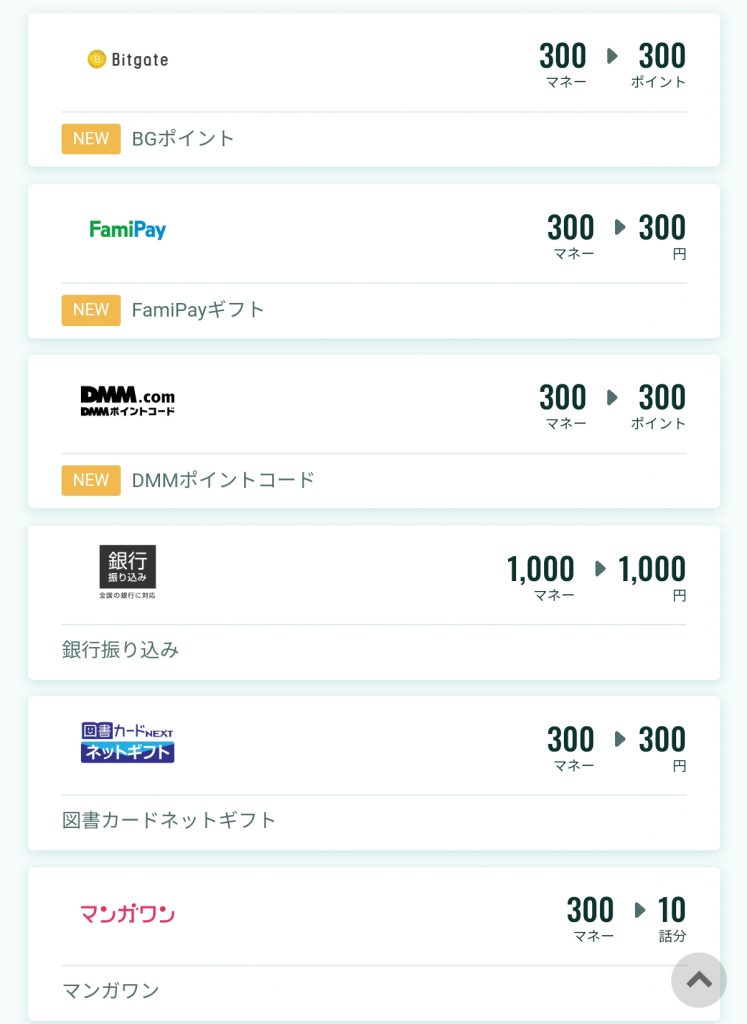Viewport: 747px width, 1024px height.
Task: Select the DMMポイントコード label
Action: [x=223, y=480]
